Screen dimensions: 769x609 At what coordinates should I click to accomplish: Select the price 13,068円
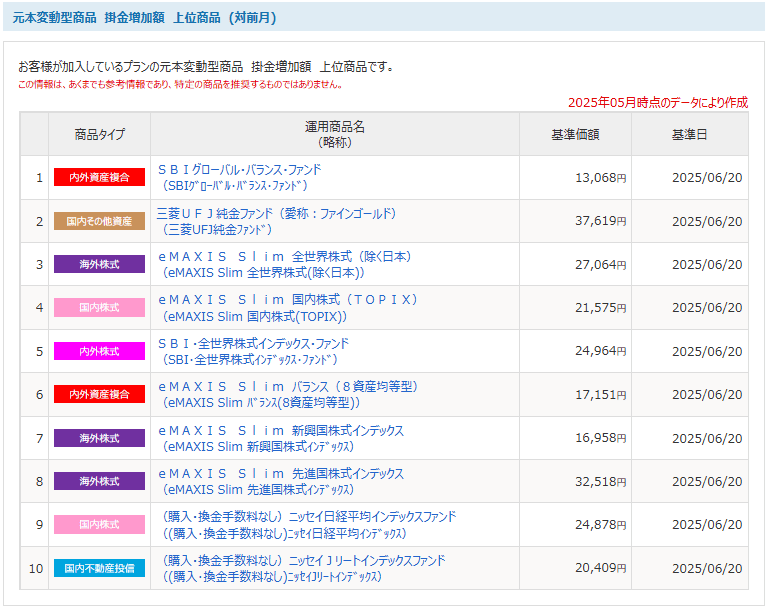point(601,178)
